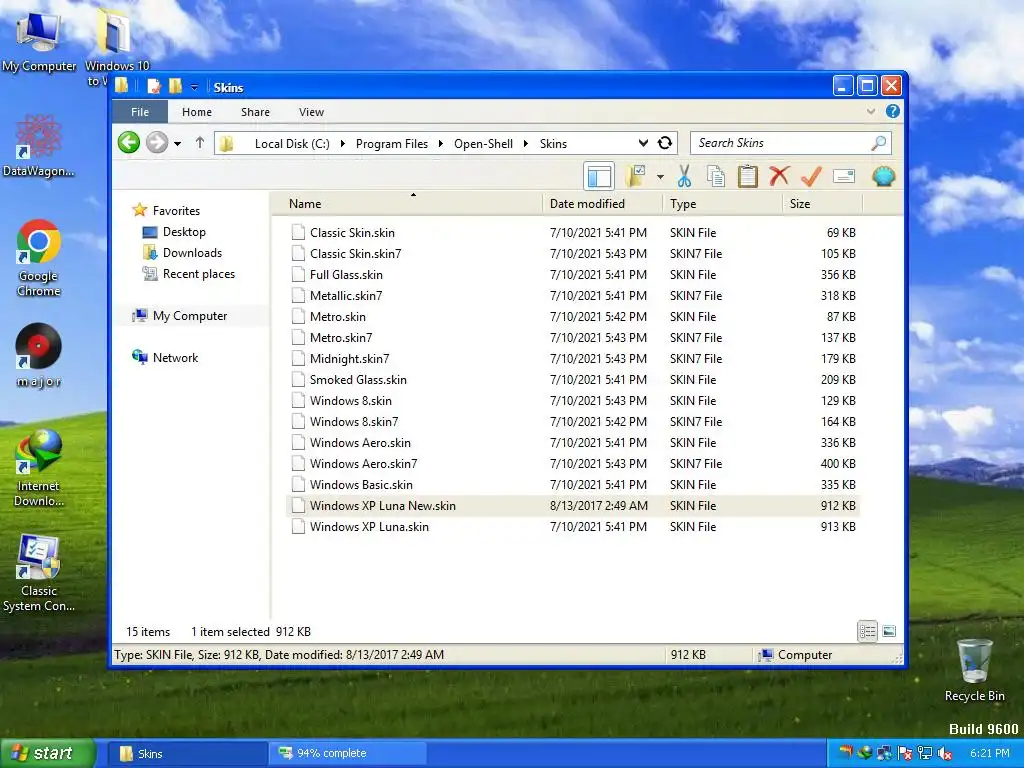Click Properties icon in title bar
Image resolution: width=1024 pixels, height=768 pixels.
(x=154, y=86)
